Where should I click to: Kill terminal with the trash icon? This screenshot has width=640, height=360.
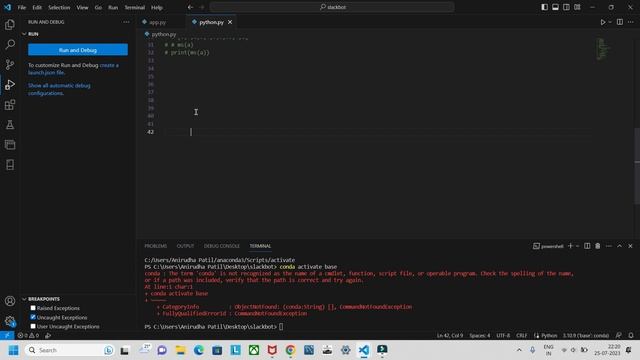tap(598, 246)
